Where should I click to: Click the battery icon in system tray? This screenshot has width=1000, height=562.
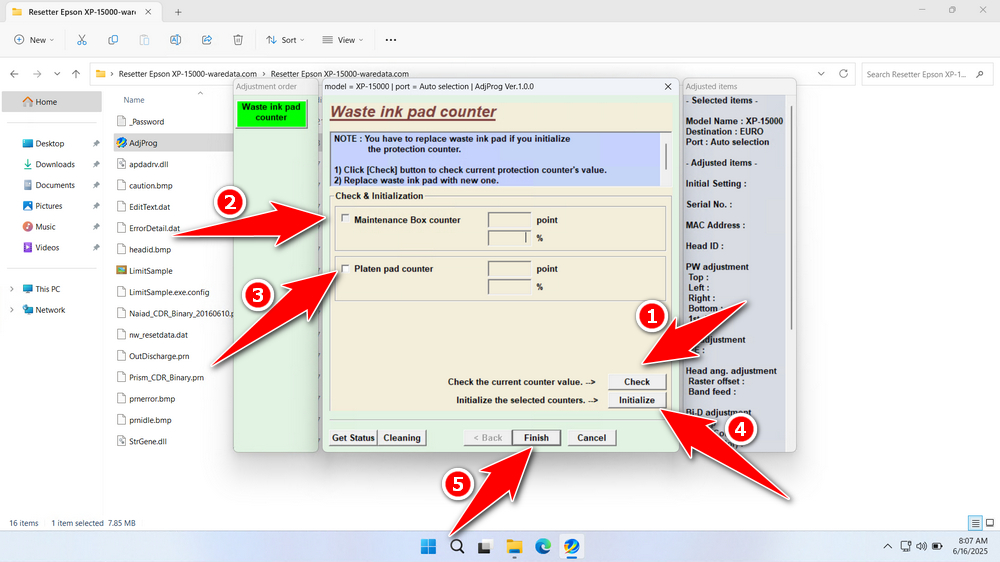[x=937, y=546]
